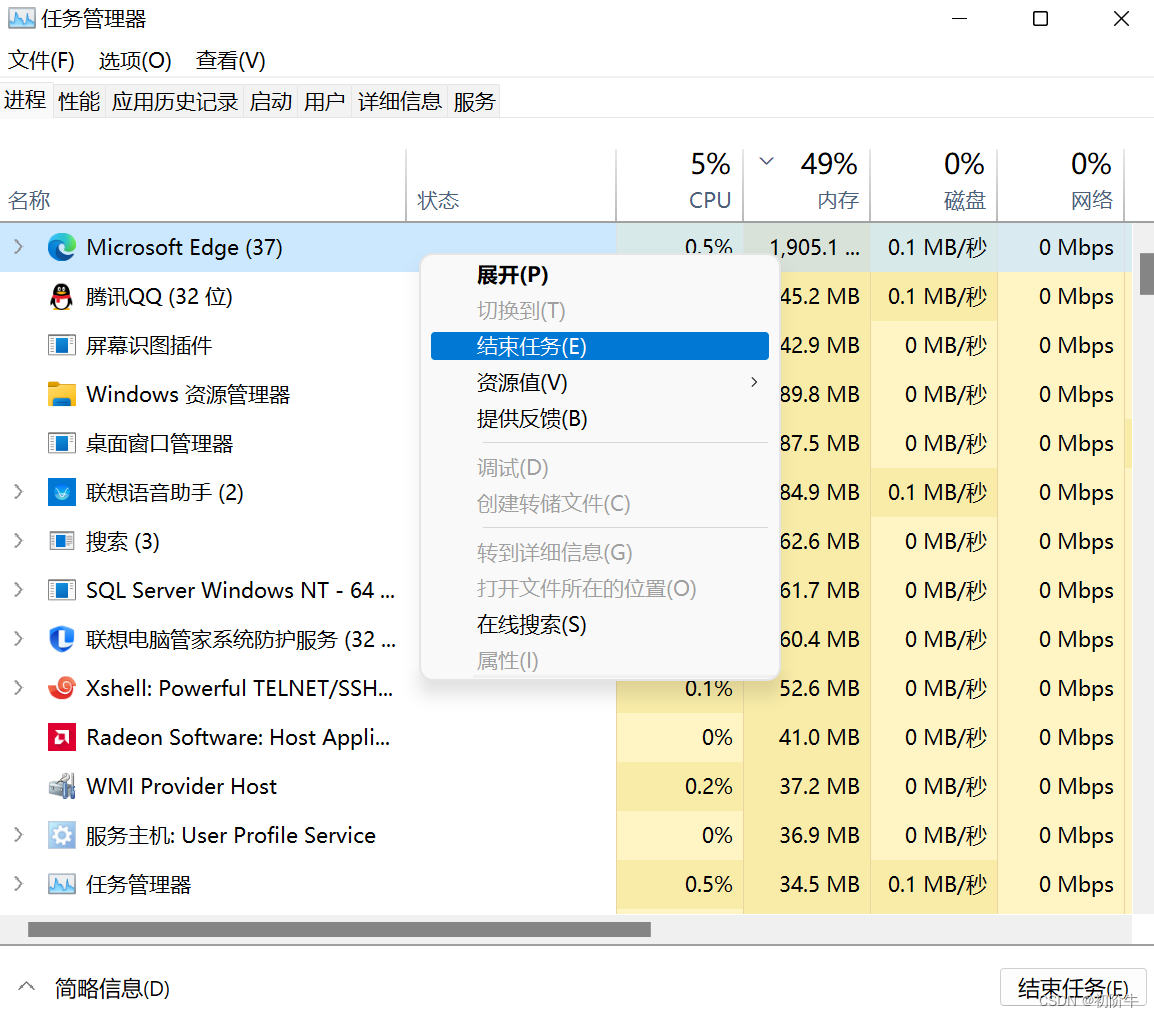
Task: Switch to the 应用历史记录 tab
Action: tap(174, 102)
